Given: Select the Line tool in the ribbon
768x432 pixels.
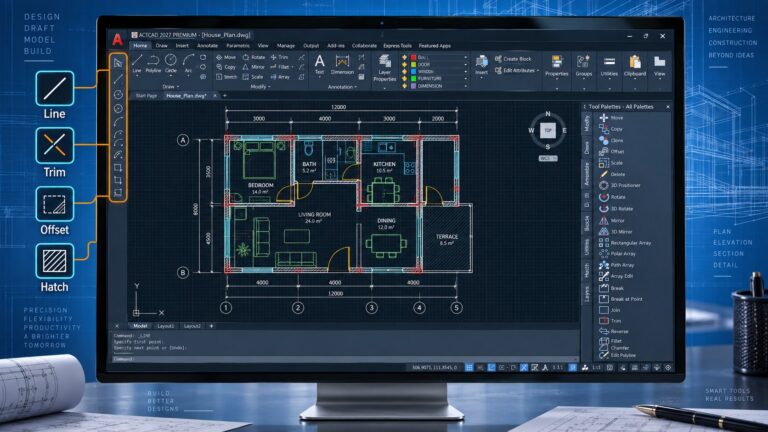Looking at the screenshot, I should pyautogui.click(x=137, y=64).
